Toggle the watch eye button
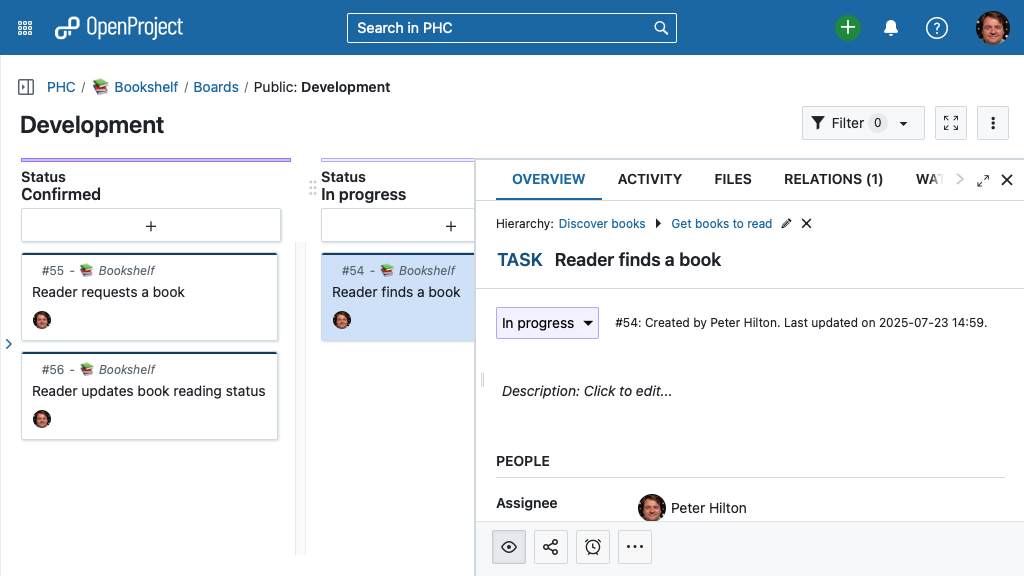This screenshot has width=1024, height=576. [509, 547]
